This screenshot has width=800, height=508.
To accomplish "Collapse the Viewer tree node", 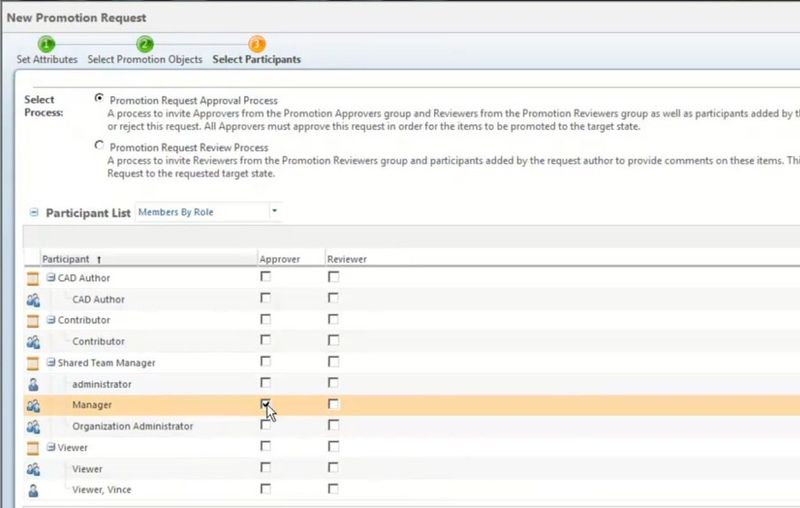I will pos(51,447).
